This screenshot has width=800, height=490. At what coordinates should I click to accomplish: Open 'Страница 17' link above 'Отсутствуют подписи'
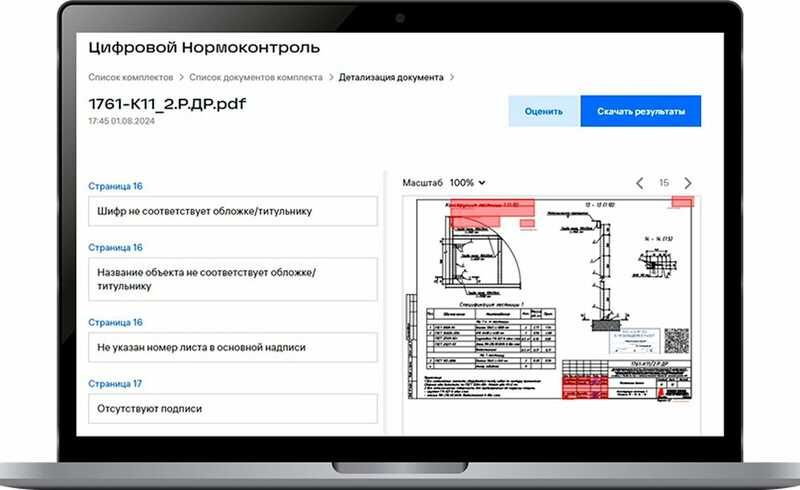tap(116, 383)
